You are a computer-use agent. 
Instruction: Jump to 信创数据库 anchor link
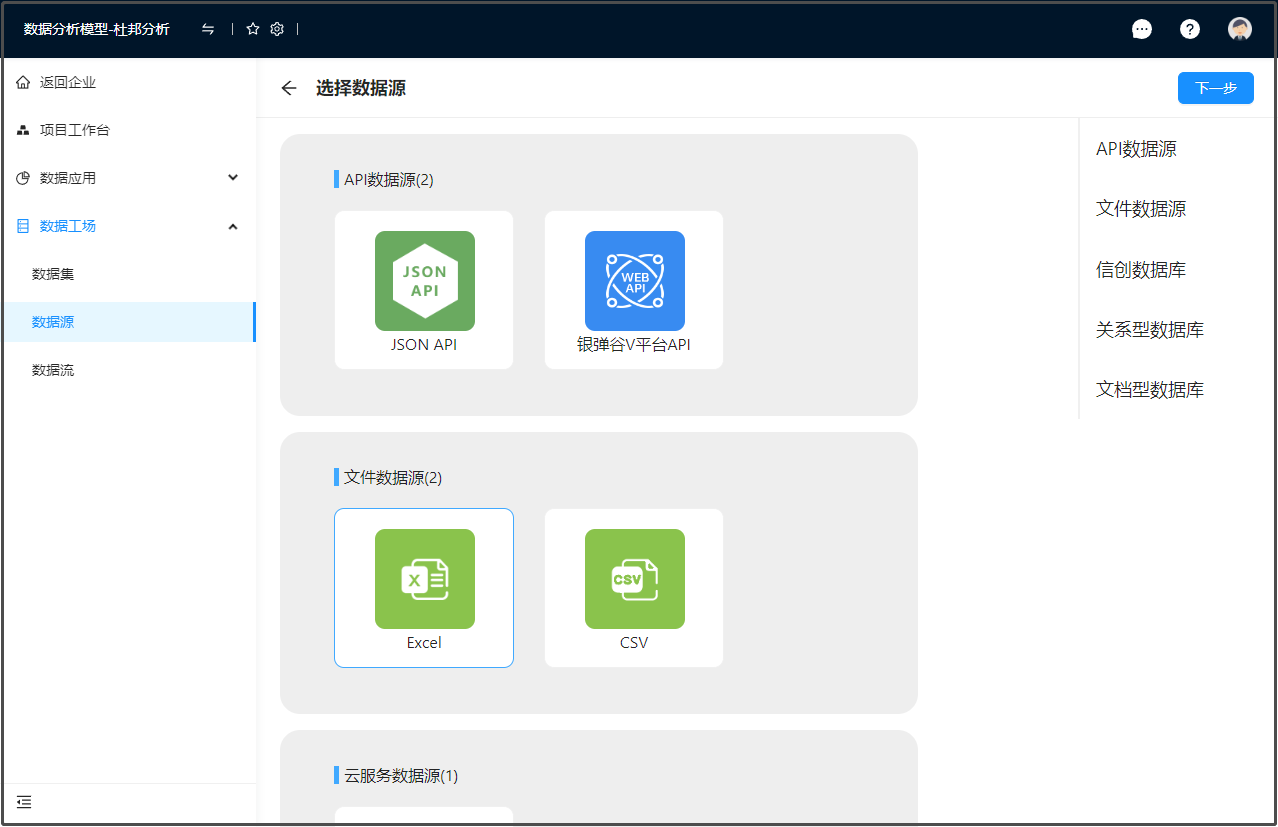tap(1140, 270)
